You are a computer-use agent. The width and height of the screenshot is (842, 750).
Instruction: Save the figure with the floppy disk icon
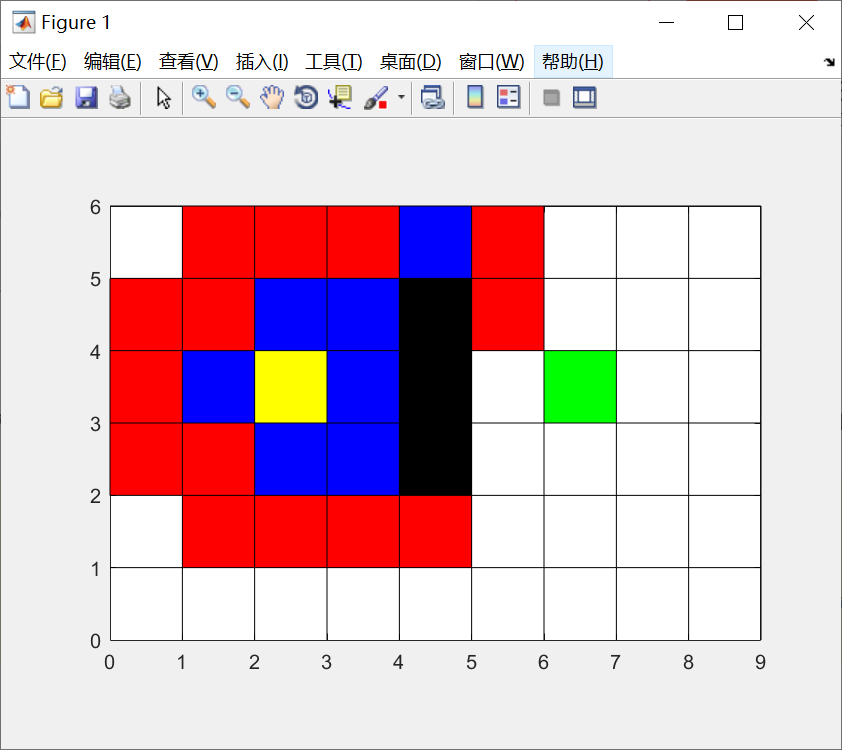(86, 98)
